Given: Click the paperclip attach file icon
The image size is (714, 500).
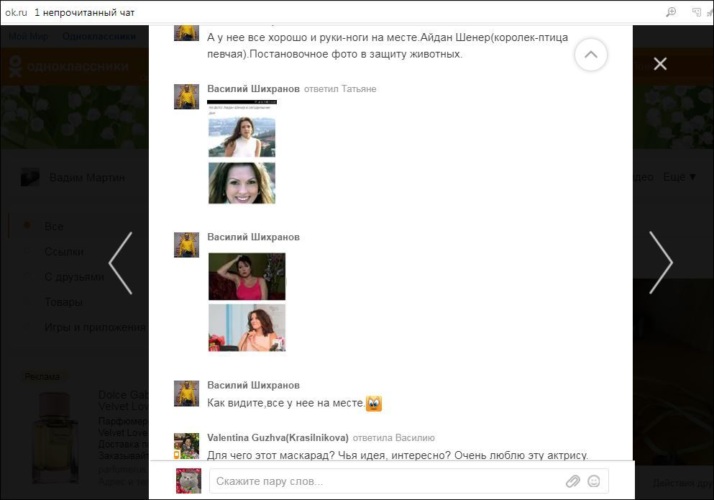Looking at the screenshot, I should [x=573, y=481].
